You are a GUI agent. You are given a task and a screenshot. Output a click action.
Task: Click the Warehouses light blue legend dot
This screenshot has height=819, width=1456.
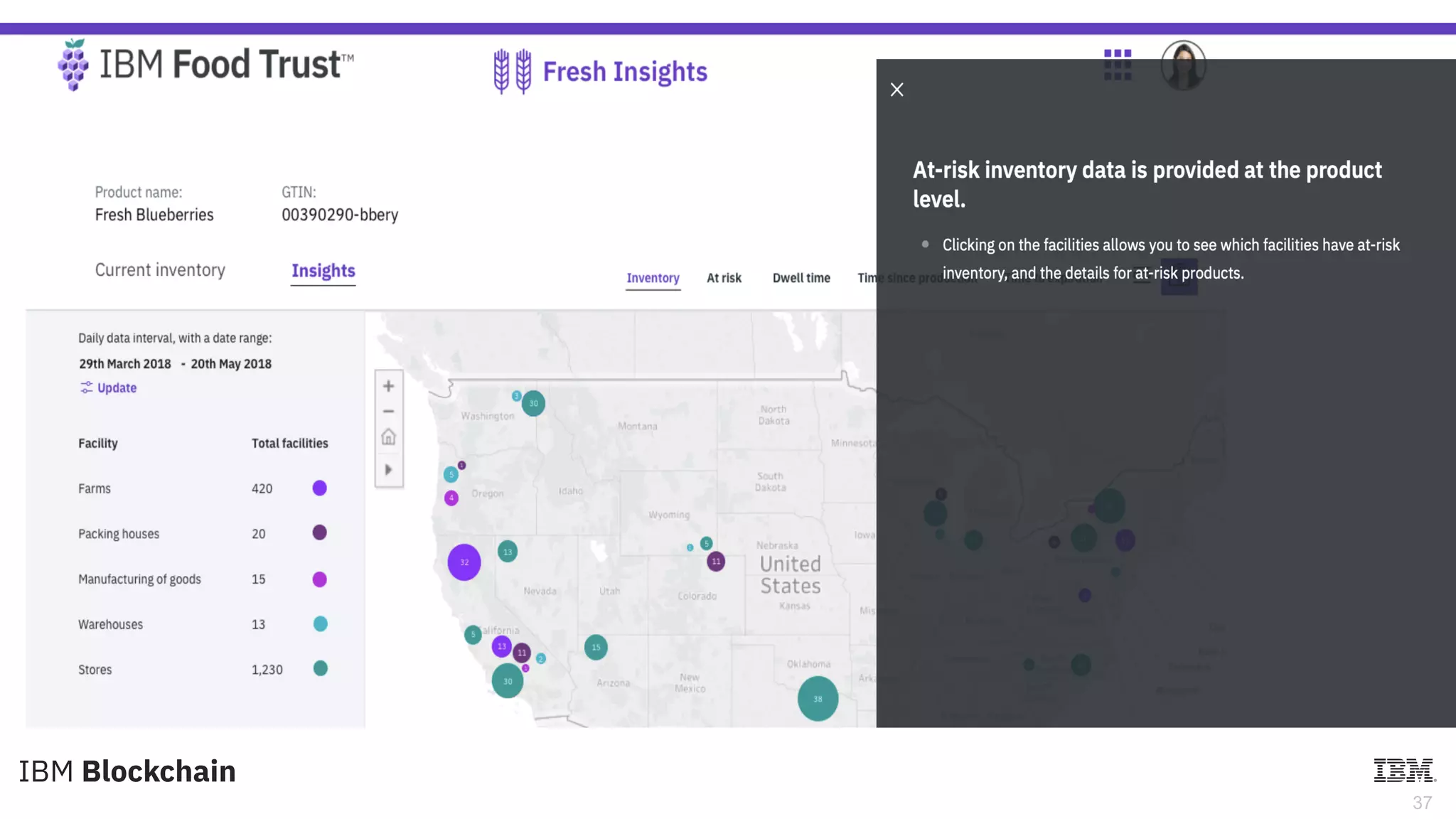point(321,623)
